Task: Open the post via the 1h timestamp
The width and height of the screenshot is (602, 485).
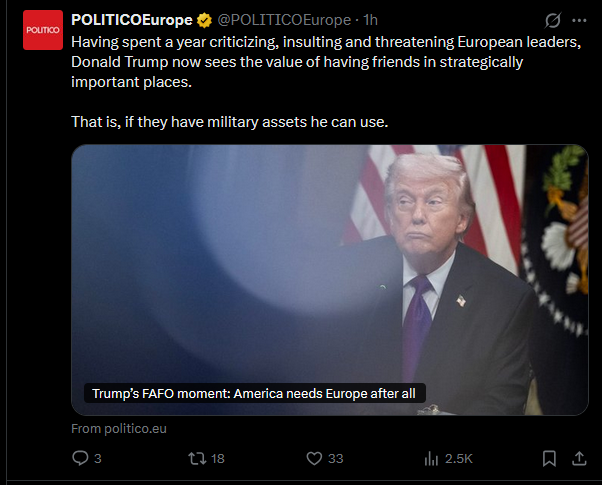Action: click(372, 20)
